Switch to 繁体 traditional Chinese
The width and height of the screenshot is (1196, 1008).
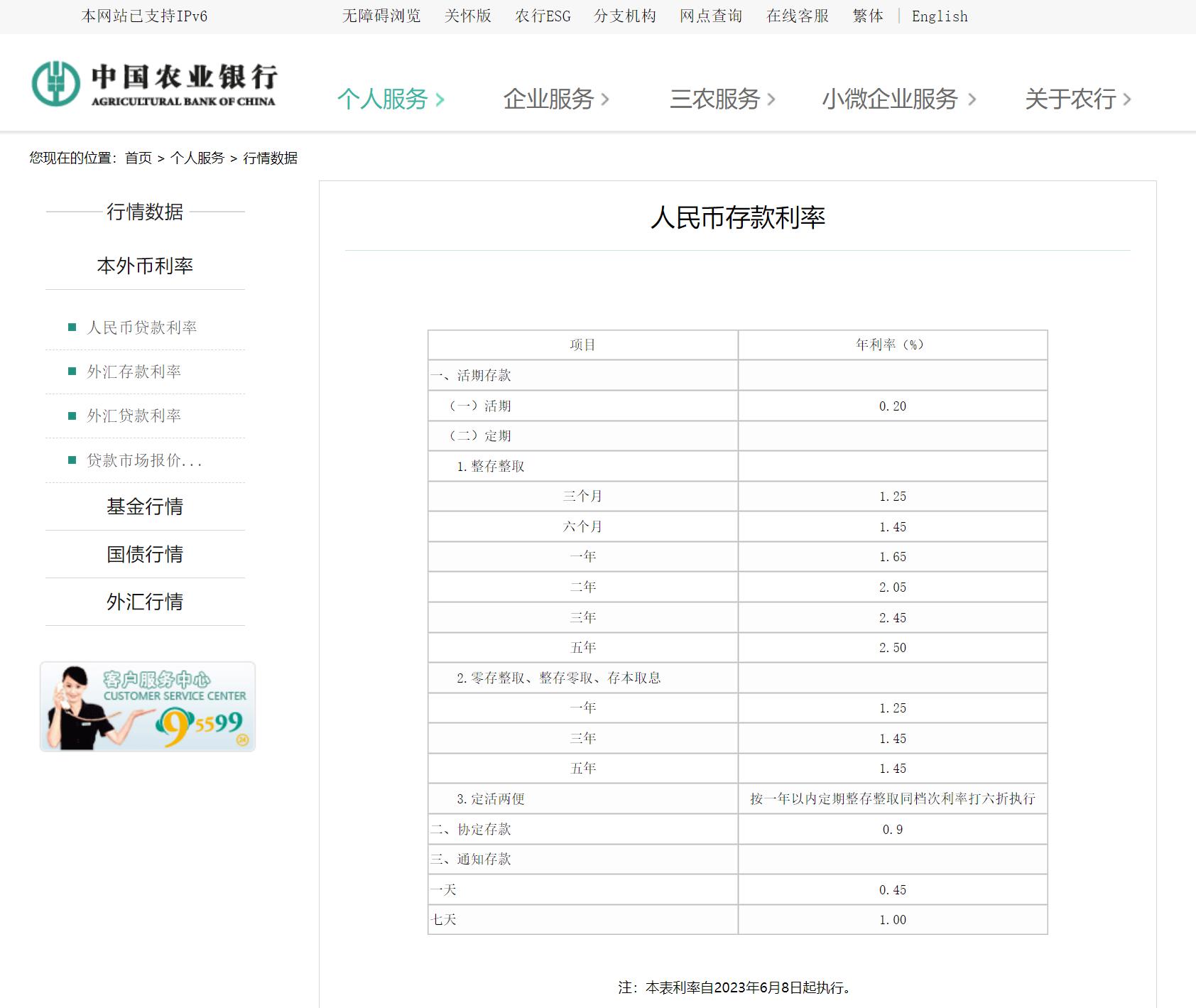(x=867, y=16)
